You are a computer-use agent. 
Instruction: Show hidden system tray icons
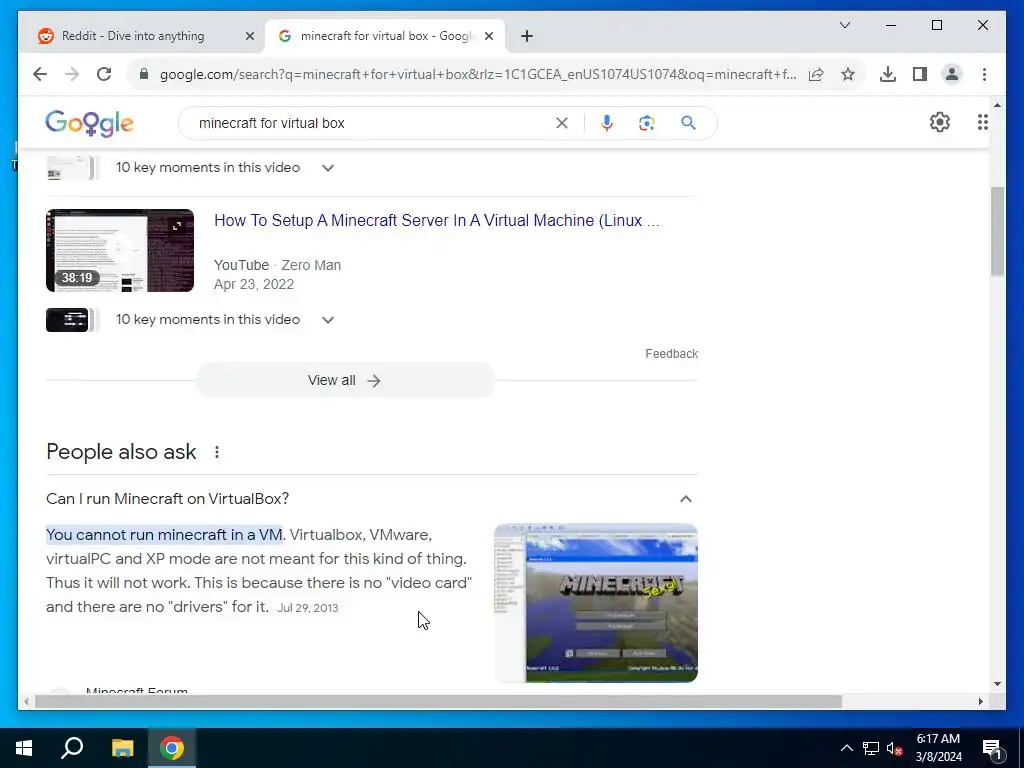point(846,748)
